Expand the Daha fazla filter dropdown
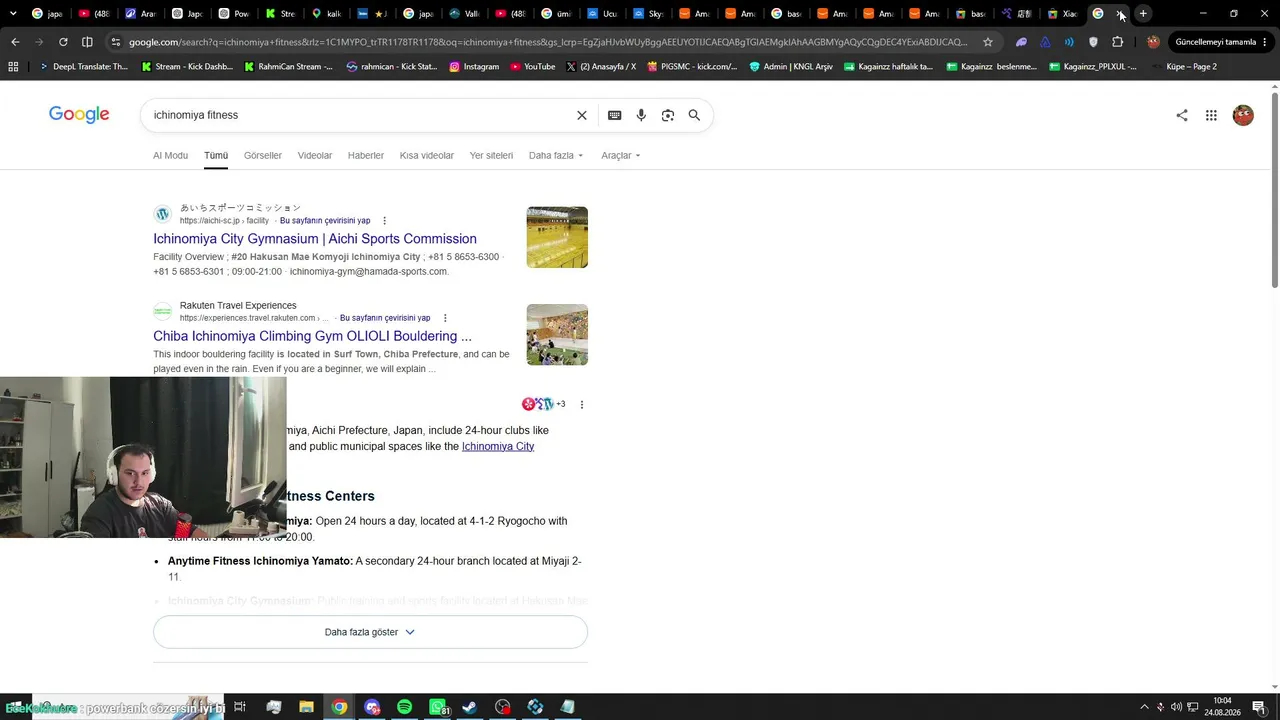Image resolution: width=1280 pixels, height=720 pixels. tap(556, 156)
